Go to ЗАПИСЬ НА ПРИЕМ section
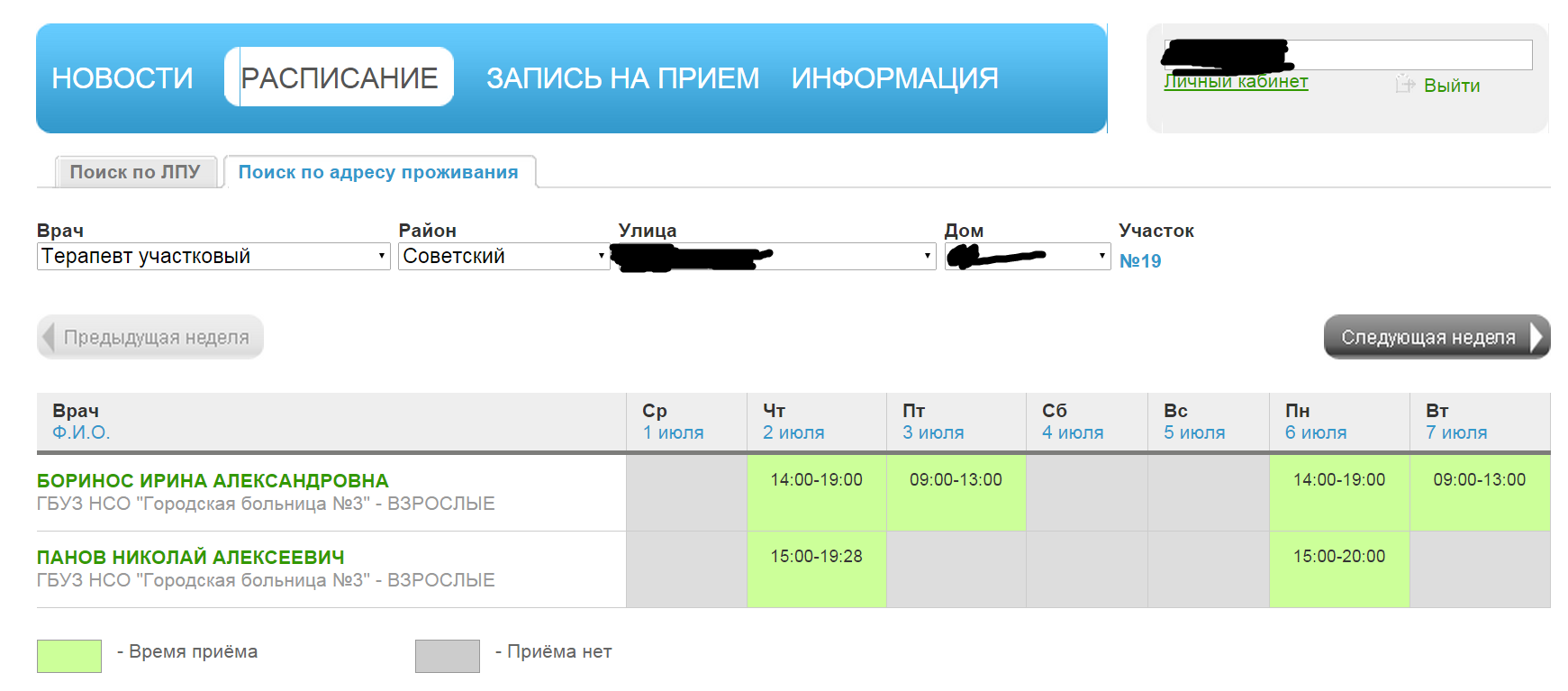1568x691 pixels. click(622, 78)
